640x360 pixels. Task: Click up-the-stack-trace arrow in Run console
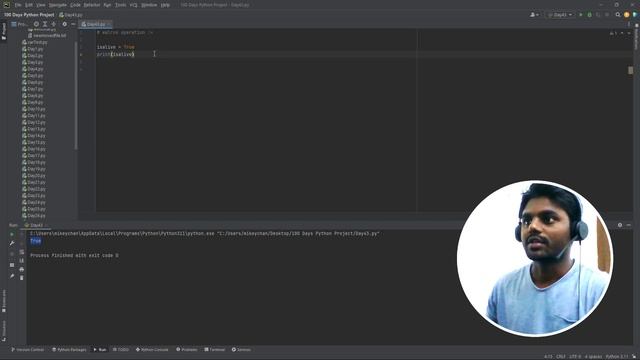[22, 234]
